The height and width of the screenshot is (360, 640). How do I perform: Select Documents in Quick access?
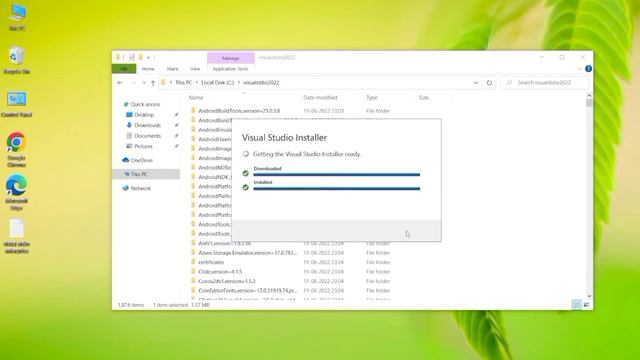(147, 136)
